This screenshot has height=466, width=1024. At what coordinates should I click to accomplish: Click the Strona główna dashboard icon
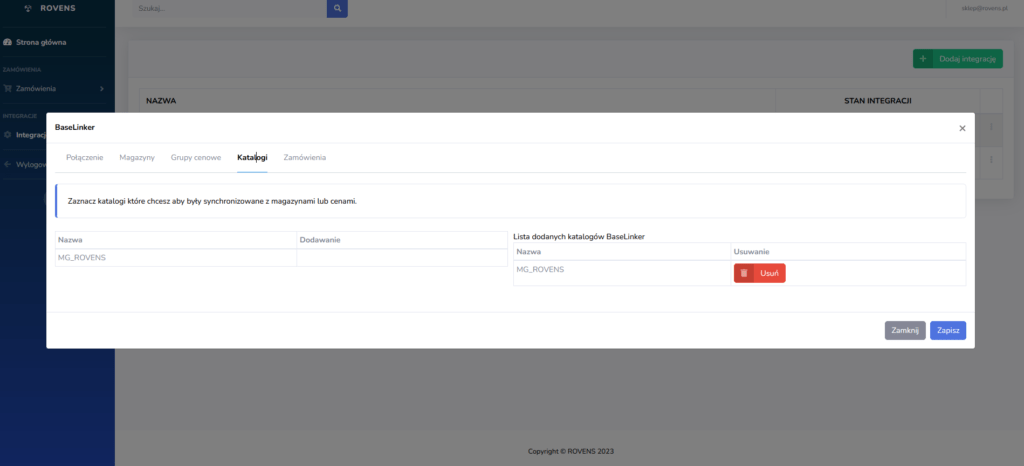(x=8, y=42)
